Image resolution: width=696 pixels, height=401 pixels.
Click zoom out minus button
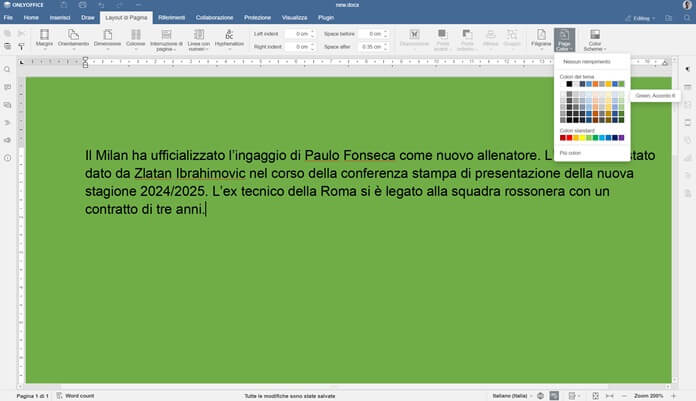(625, 396)
